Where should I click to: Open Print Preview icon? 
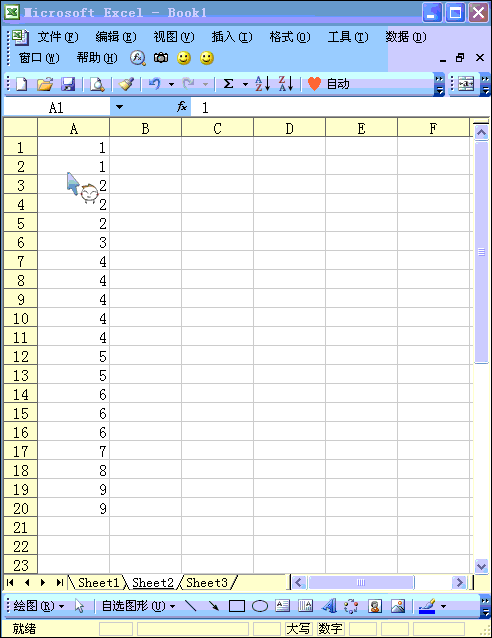[x=97, y=84]
